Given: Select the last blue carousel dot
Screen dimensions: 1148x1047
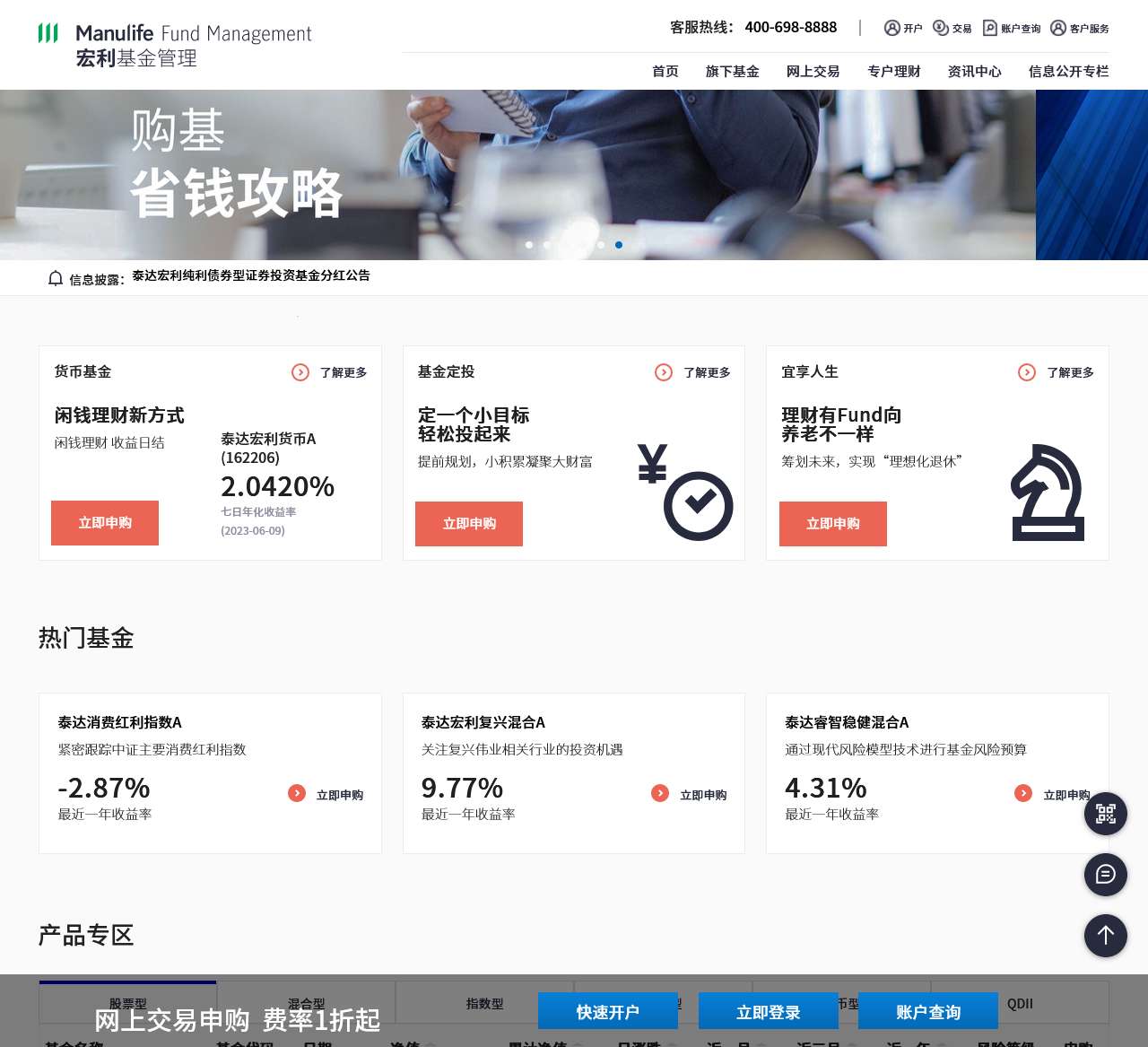Looking at the screenshot, I should [619, 245].
